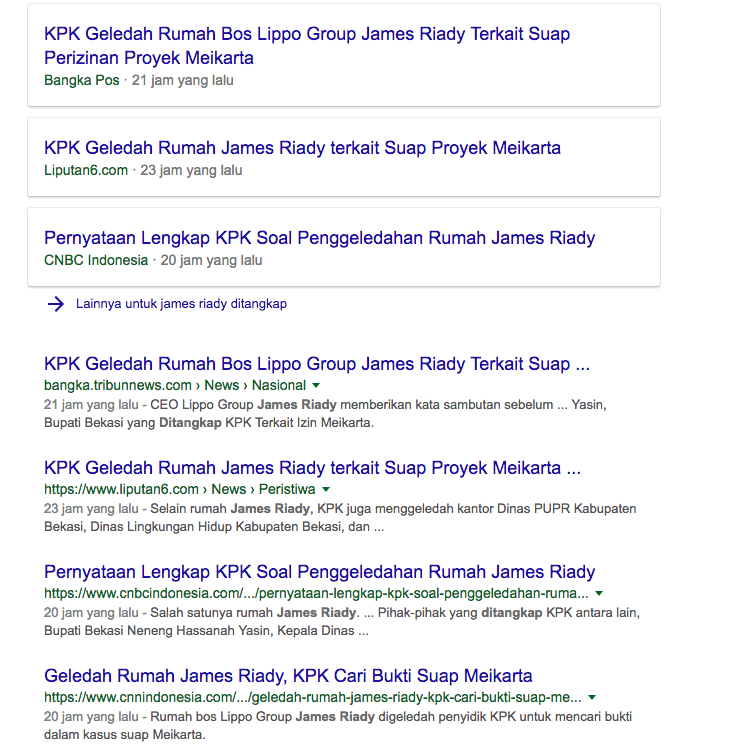
Task: Click the green cnbcindonesia.com URL text
Action: coord(315,593)
